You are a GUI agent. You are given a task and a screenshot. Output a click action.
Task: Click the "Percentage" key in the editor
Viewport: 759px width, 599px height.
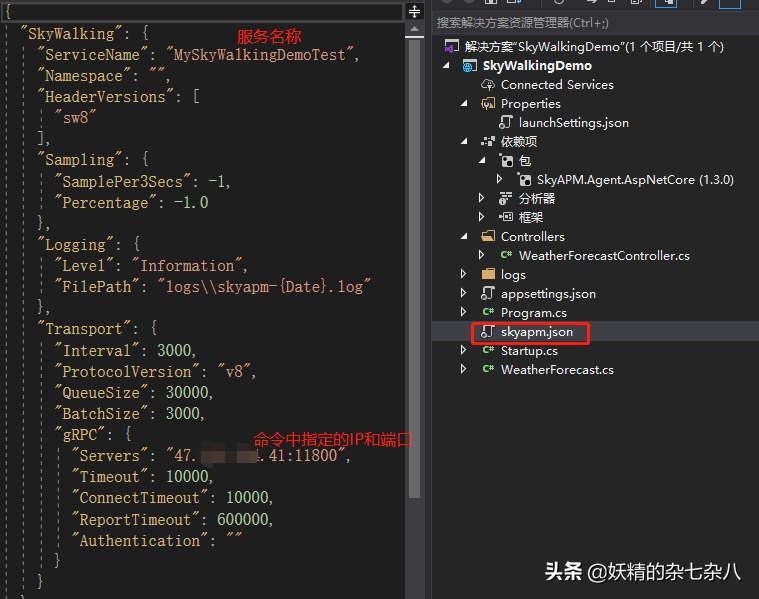coord(106,202)
